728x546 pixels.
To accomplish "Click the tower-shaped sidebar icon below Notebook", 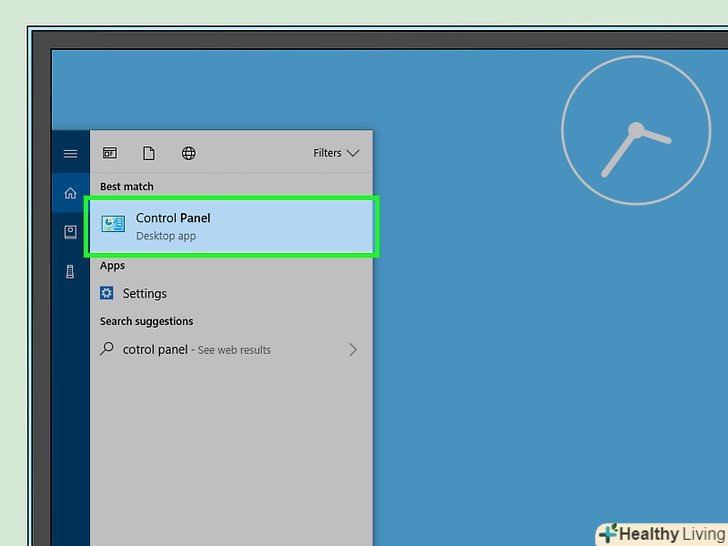I will tap(70, 272).
